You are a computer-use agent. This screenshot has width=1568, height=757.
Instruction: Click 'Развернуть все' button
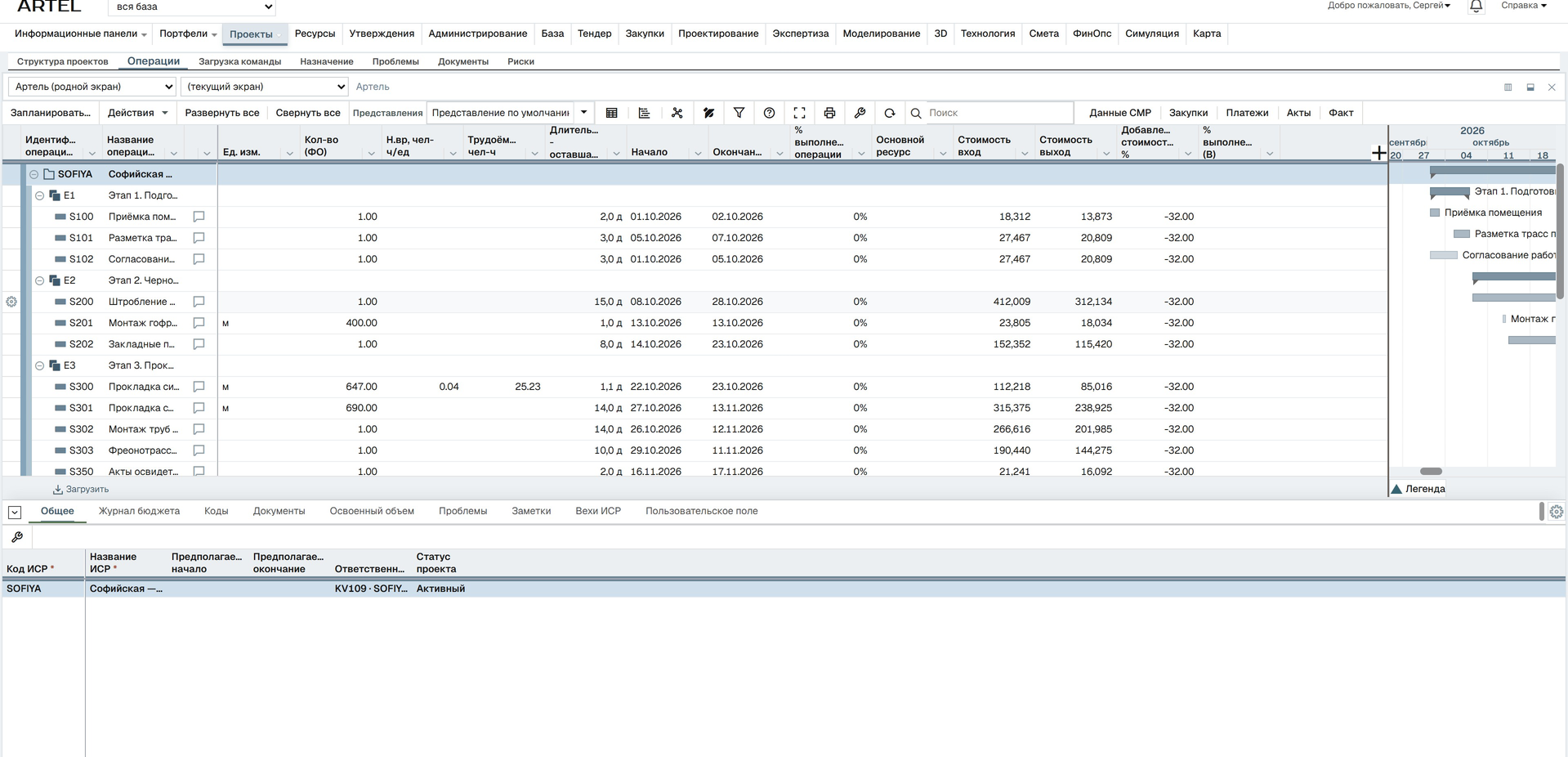tap(222, 113)
